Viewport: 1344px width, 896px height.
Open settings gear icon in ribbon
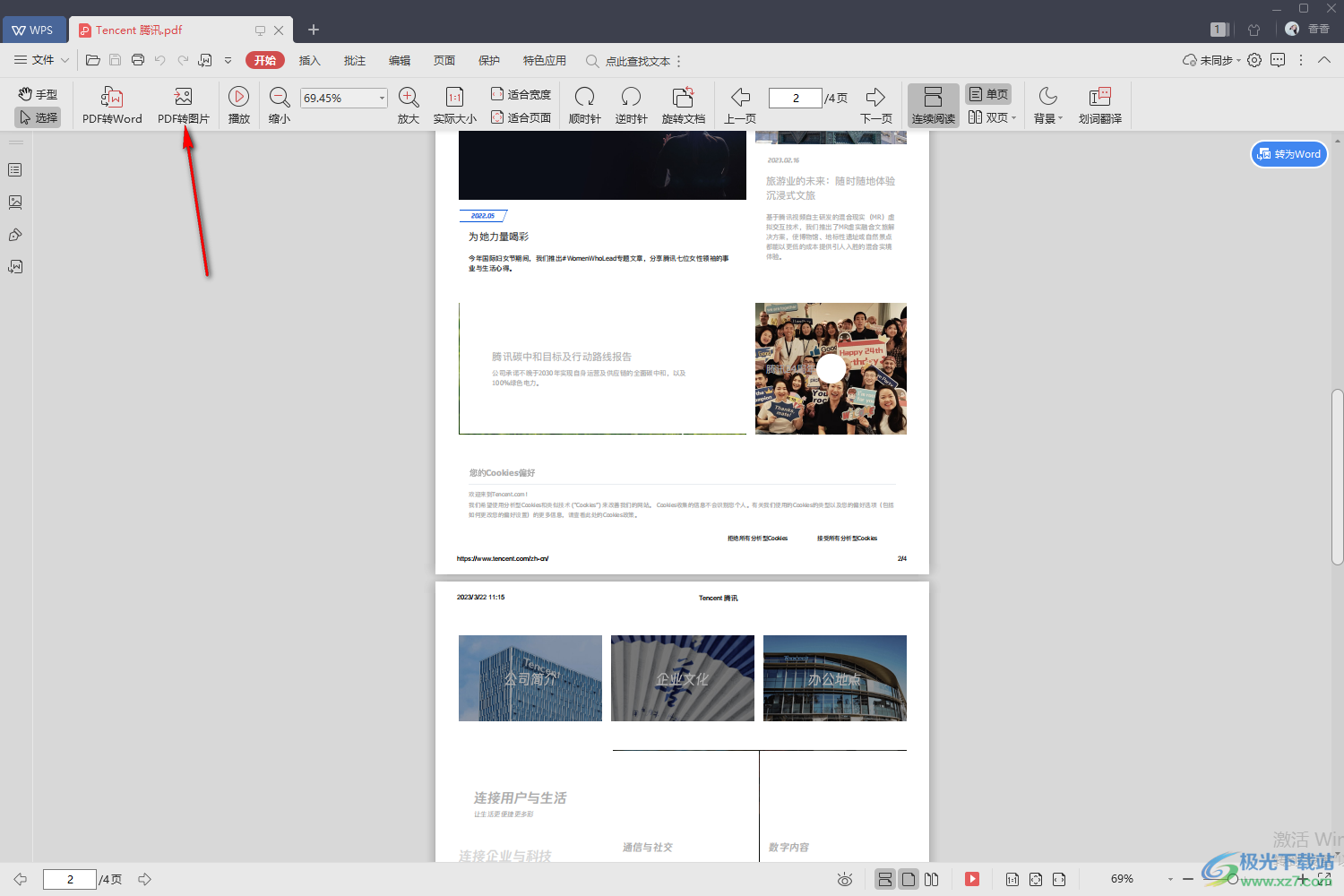(1254, 60)
